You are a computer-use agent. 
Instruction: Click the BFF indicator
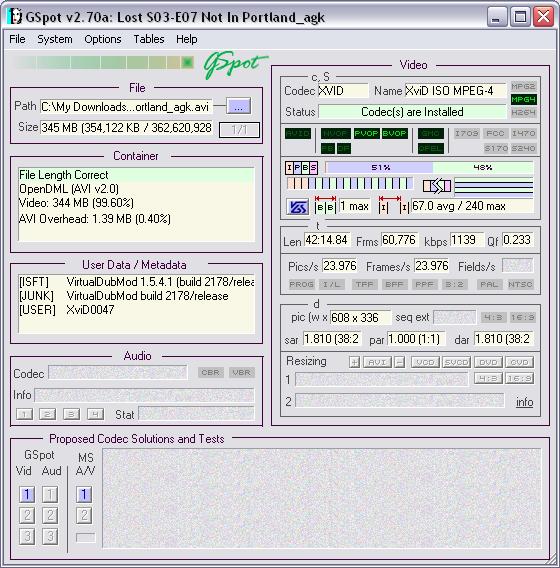click(394, 284)
